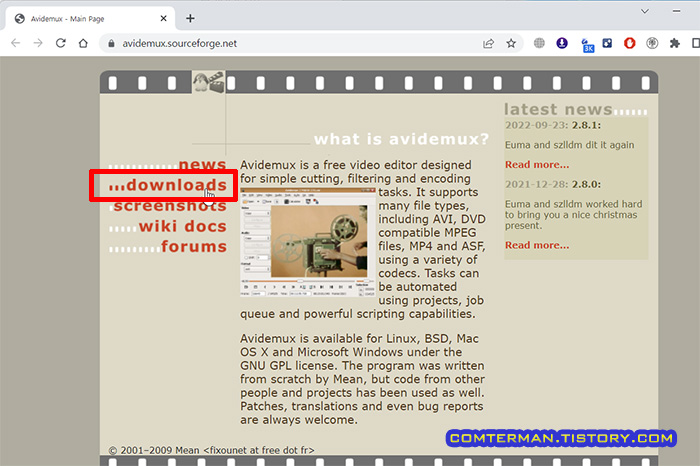Read more about the 2.8.1 release
The height and width of the screenshot is (466, 700).
537,165
